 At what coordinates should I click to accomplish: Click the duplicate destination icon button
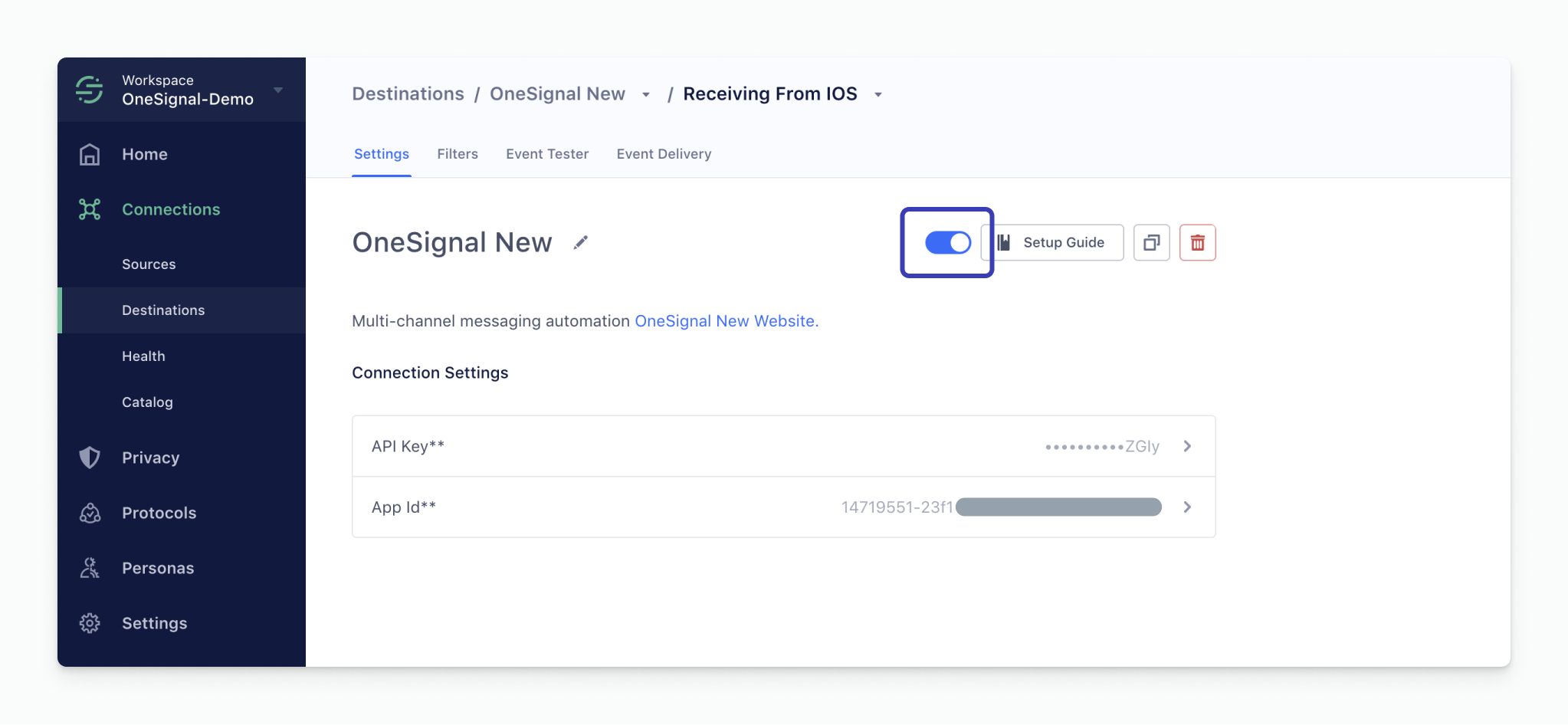pyautogui.click(x=1151, y=242)
